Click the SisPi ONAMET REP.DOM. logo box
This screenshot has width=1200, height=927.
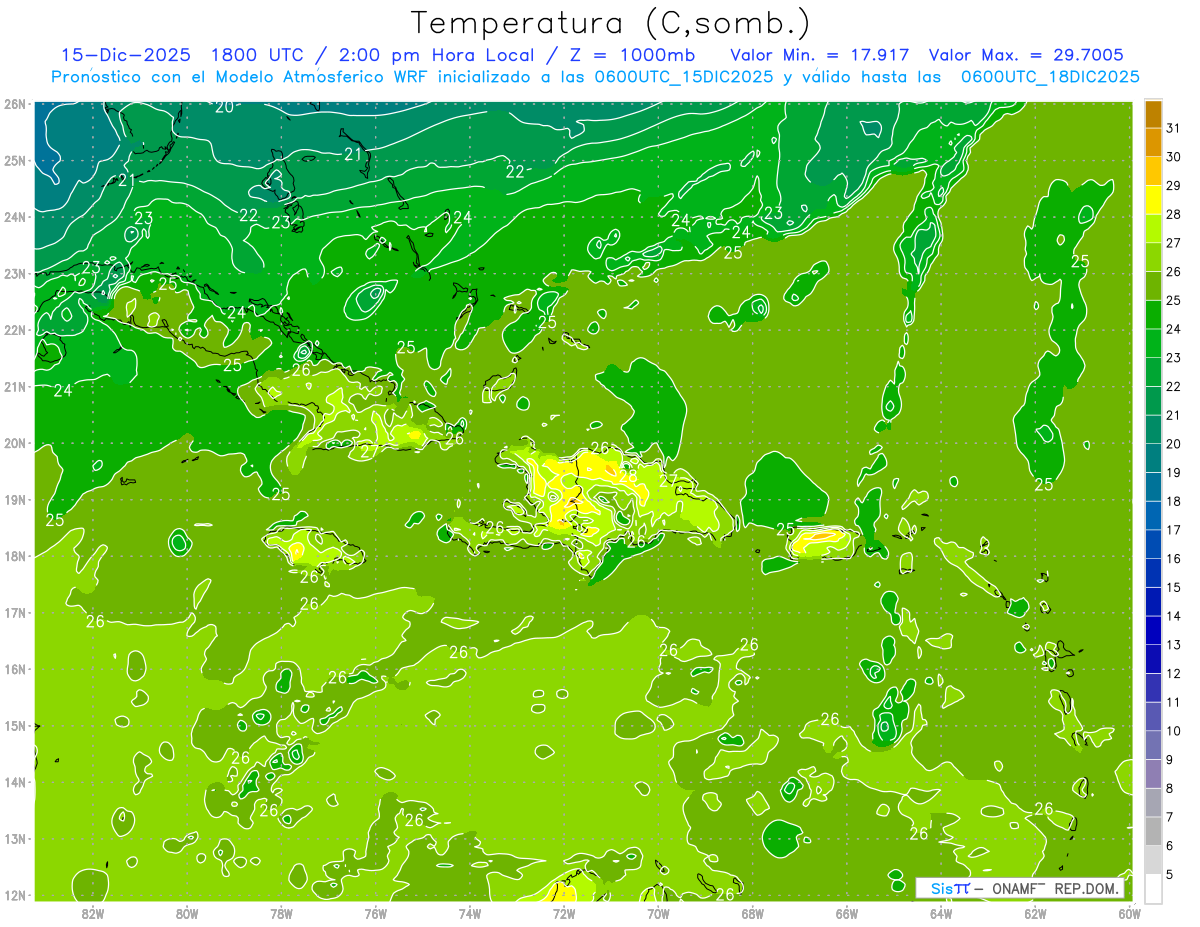pos(1018,888)
